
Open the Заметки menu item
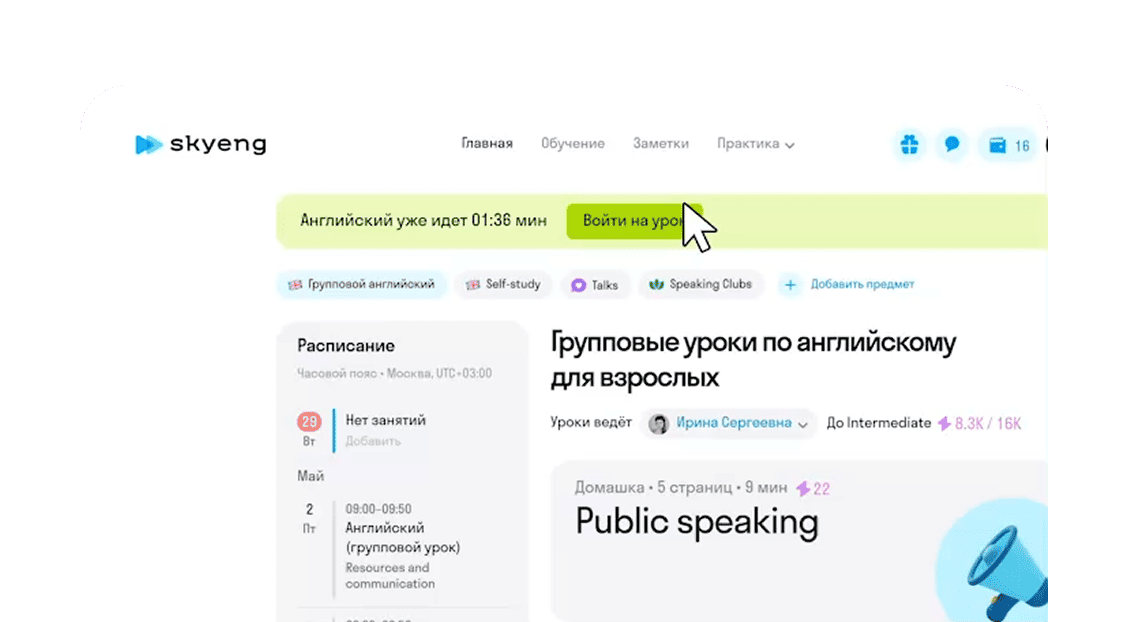[660, 144]
